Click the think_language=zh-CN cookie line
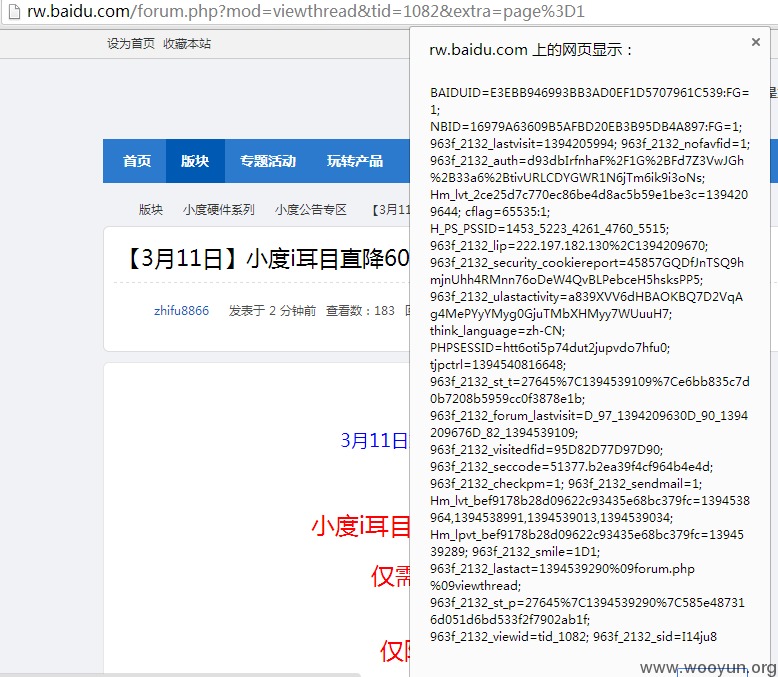This screenshot has width=778, height=677. point(498,331)
